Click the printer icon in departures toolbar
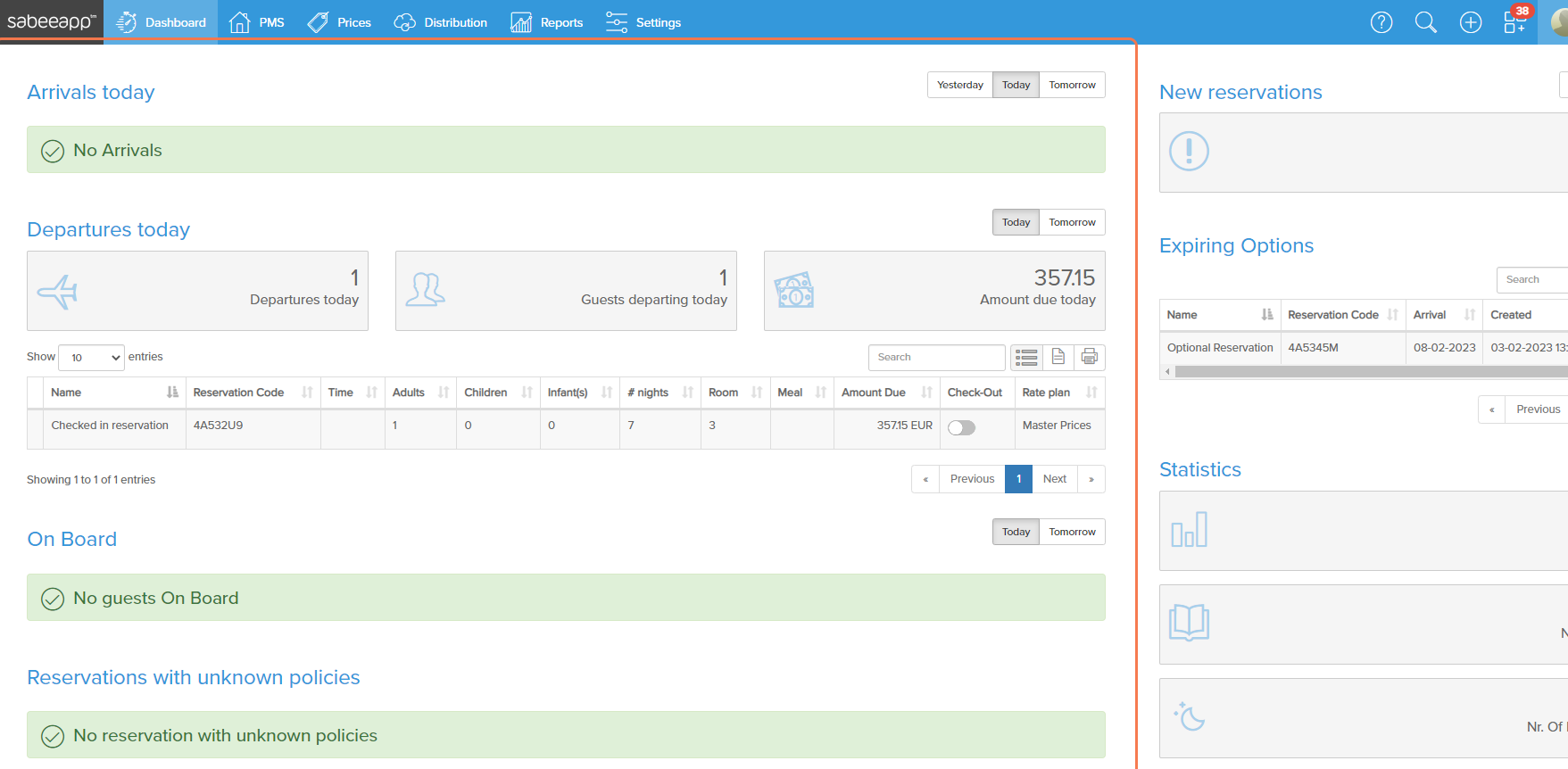This screenshot has width=1568, height=769. 1090,357
